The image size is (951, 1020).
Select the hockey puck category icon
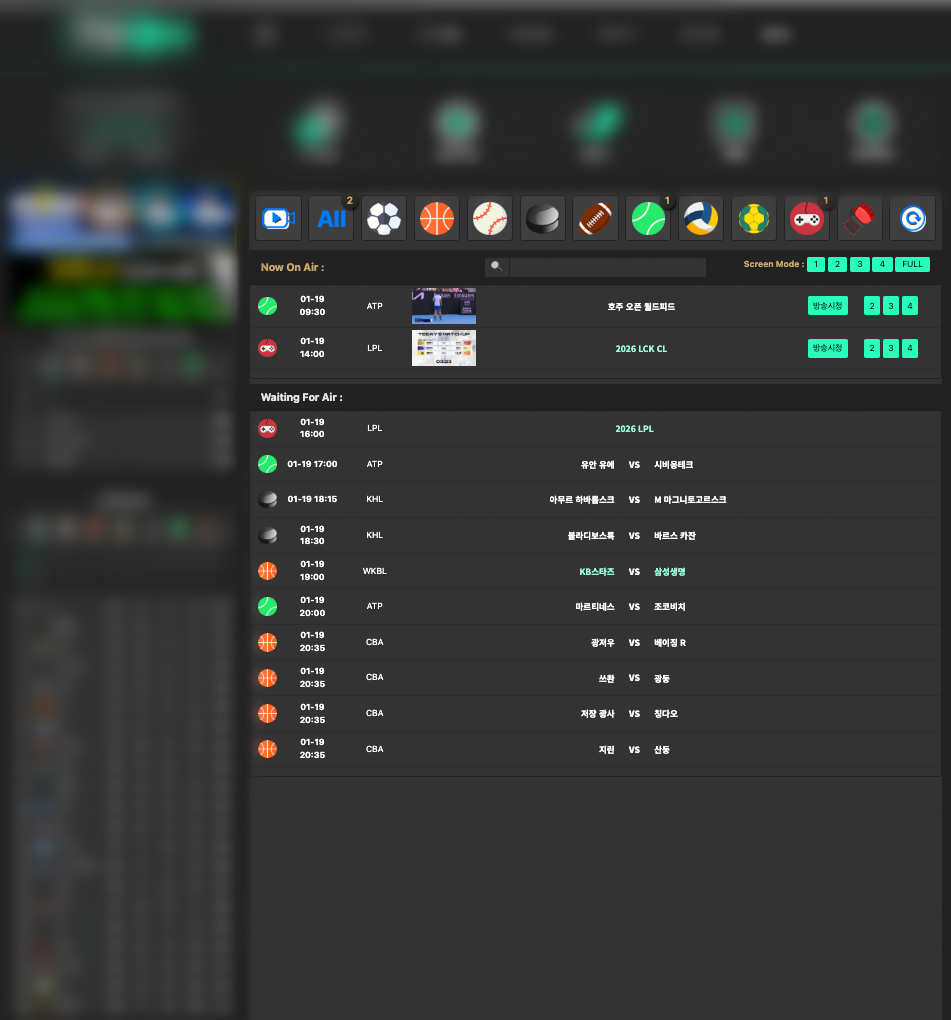click(543, 218)
